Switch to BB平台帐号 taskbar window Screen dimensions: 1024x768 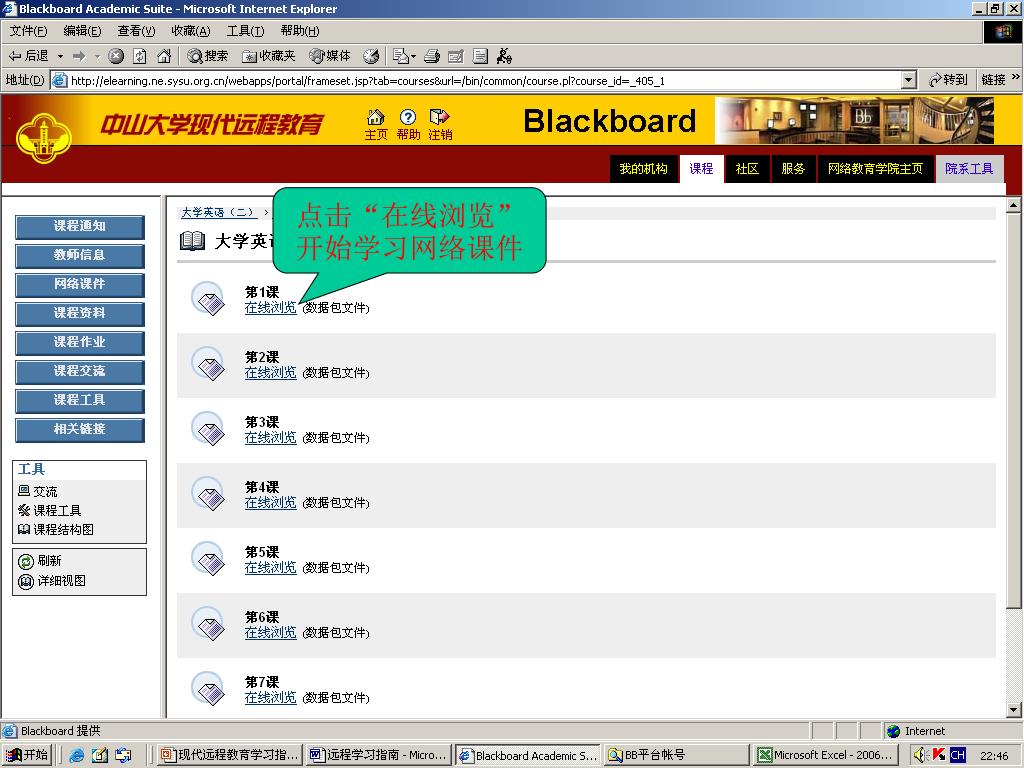tap(676, 755)
